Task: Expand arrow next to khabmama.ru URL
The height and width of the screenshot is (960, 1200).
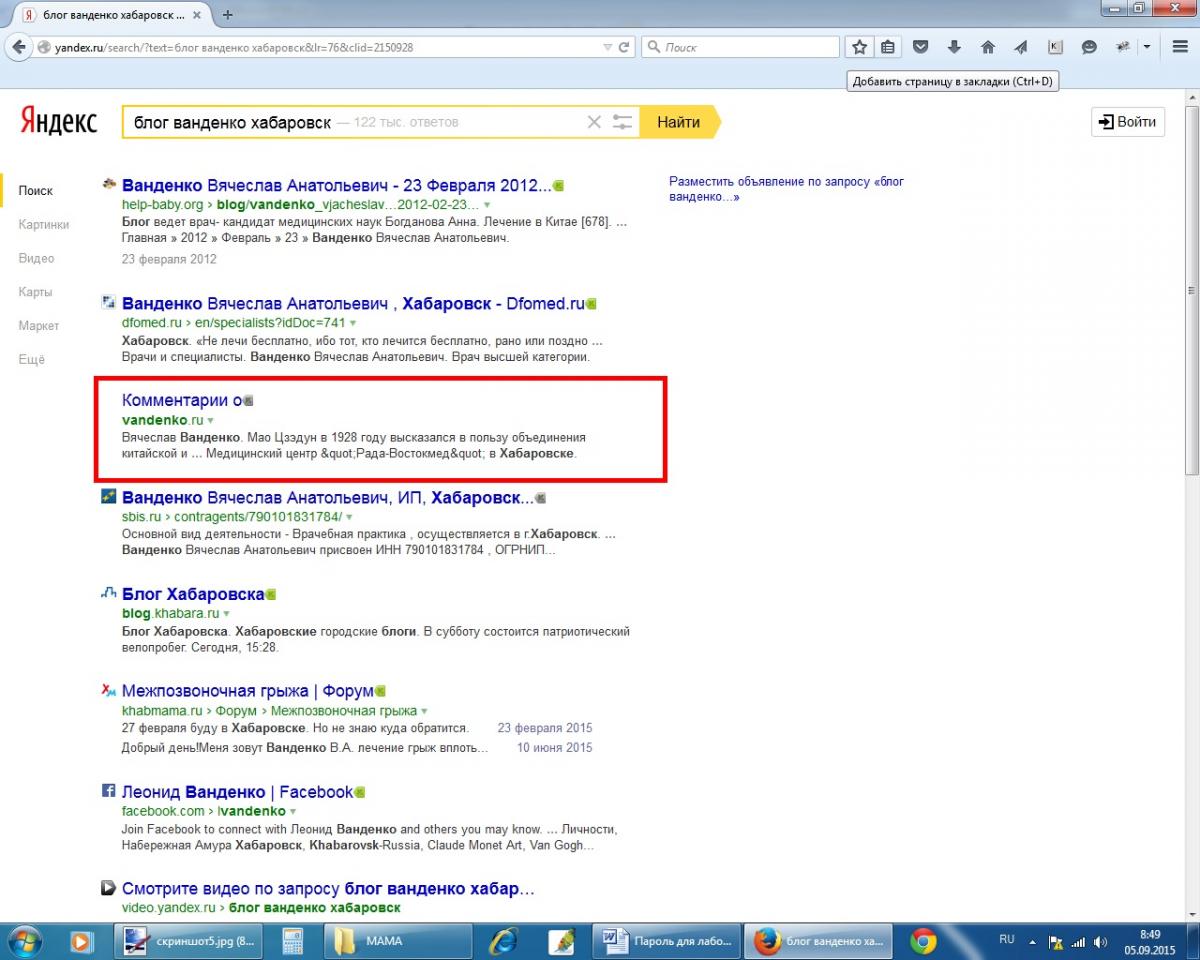Action: 425,712
